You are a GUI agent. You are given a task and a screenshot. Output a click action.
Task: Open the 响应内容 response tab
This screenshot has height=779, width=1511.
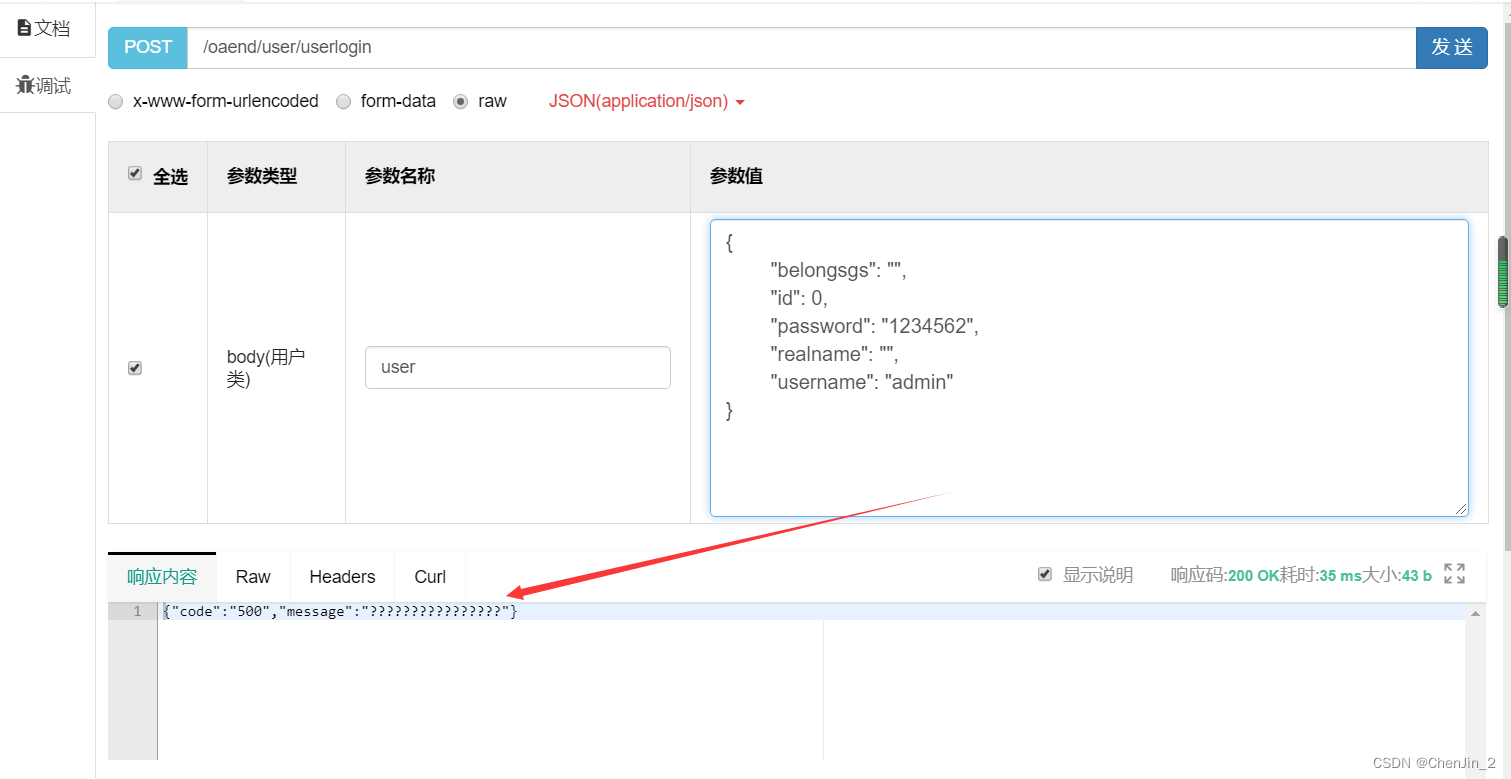click(x=162, y=577)
